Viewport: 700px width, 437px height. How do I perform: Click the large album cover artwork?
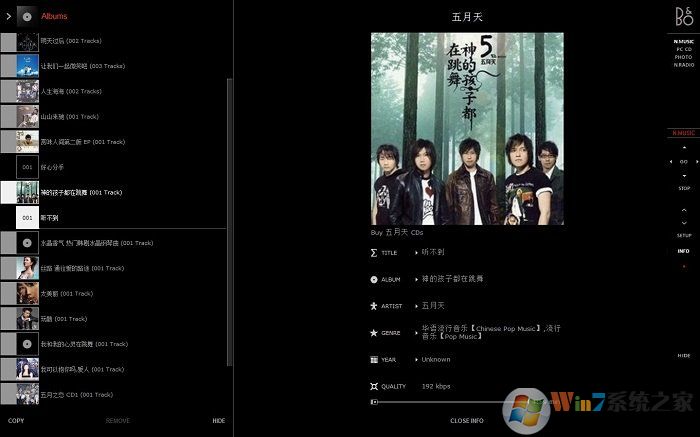pyautogui.click(x=467, y=129)
